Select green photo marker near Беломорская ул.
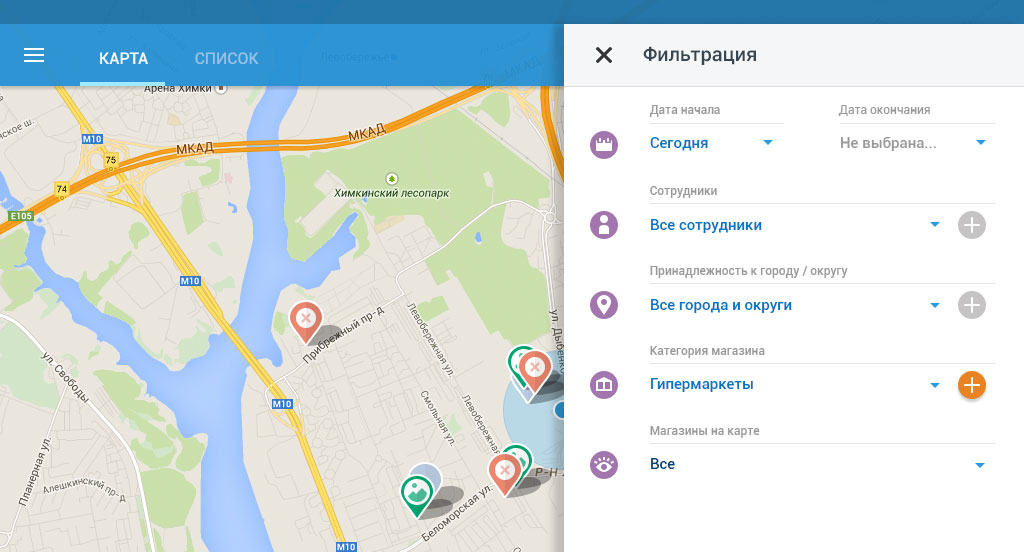 pyautogui.click(x=417, y=496)
